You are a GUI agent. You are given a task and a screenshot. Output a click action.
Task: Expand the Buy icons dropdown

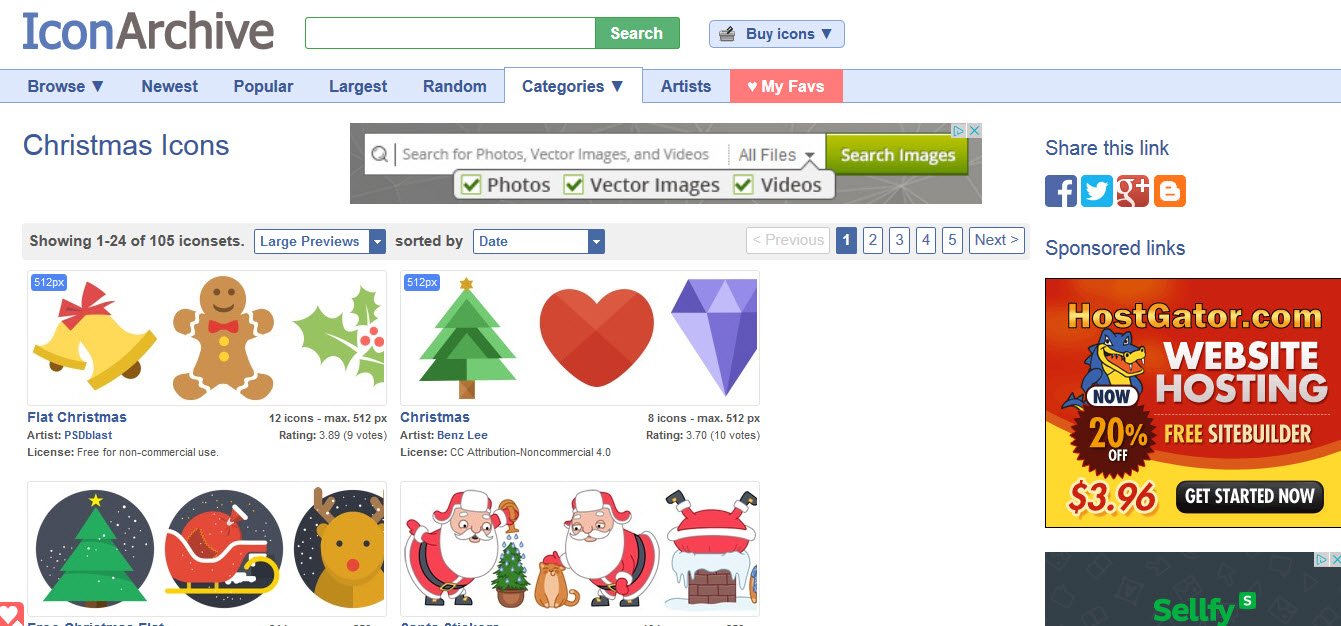[x=777, y=34]
